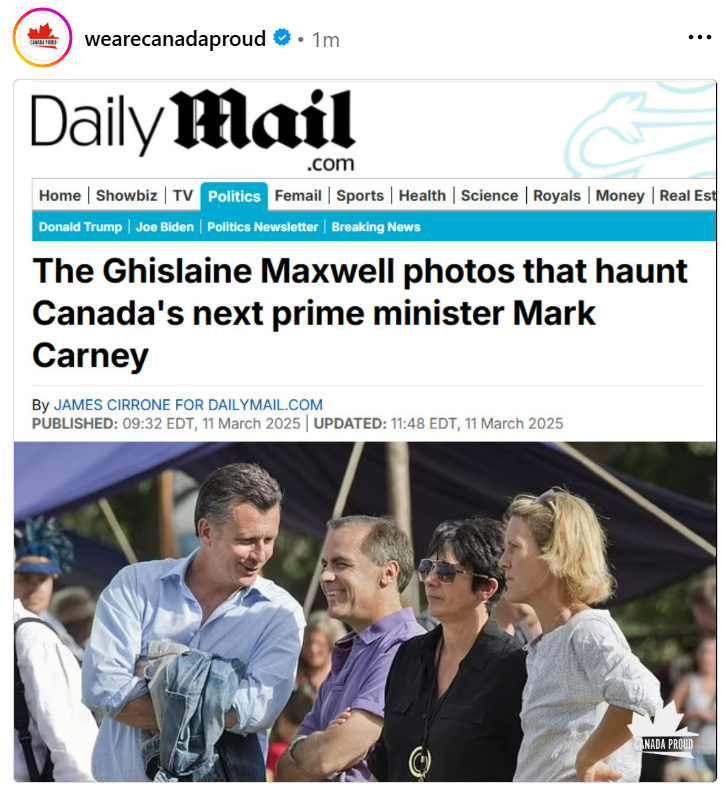The width and height of the screenshot is (727, 793).
Task: Click the verified badge next to wearecanadaproud
Action: (x=282, y=37)
